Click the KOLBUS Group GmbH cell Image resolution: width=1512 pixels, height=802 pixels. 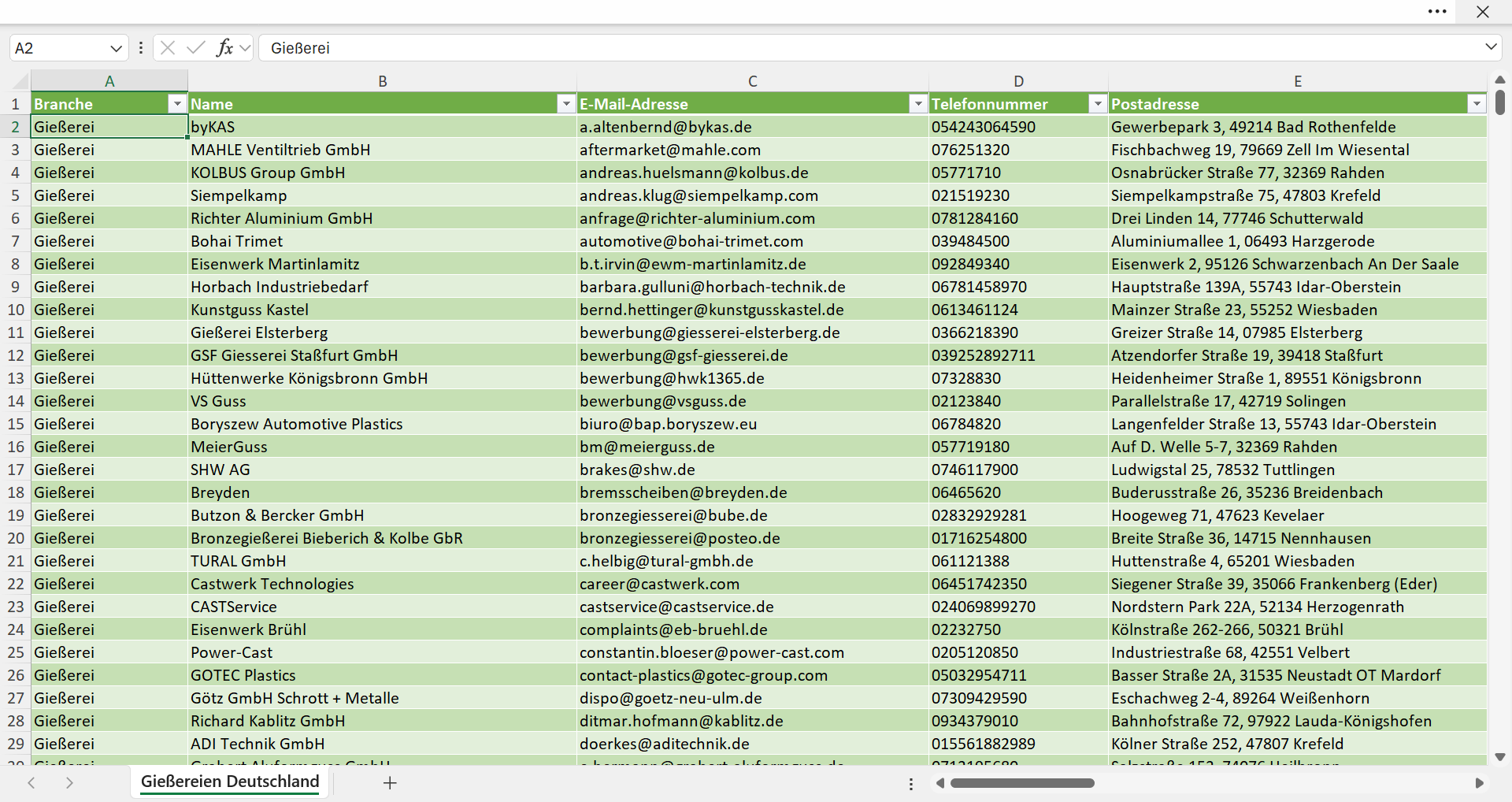click(x=382, y=173)
